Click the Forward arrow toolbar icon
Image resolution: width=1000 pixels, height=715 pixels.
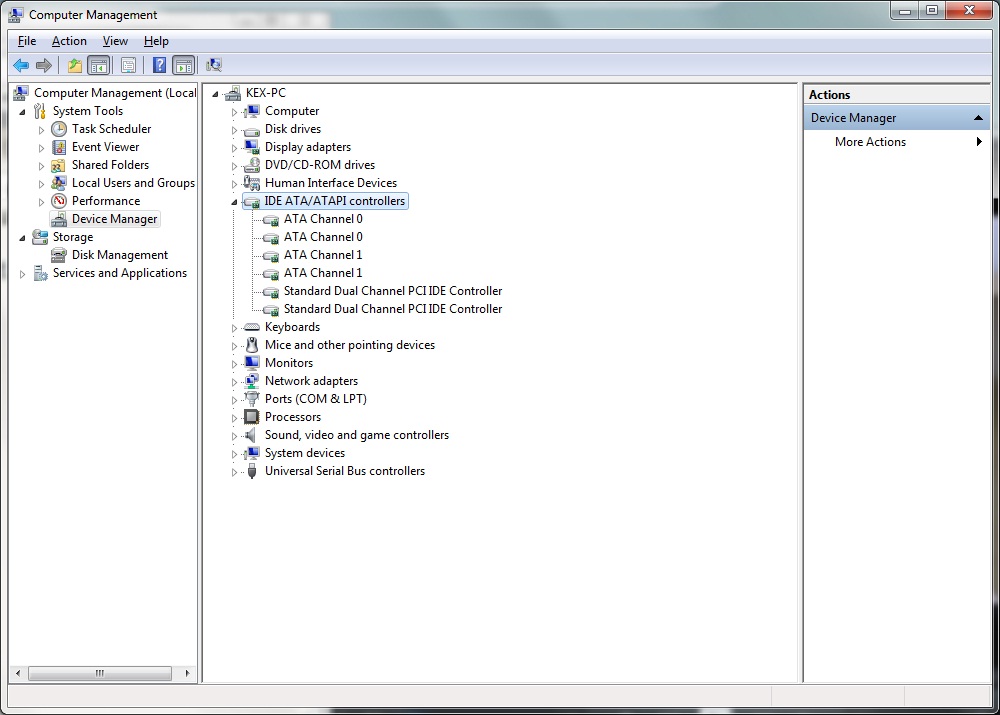tap(44, 65)
